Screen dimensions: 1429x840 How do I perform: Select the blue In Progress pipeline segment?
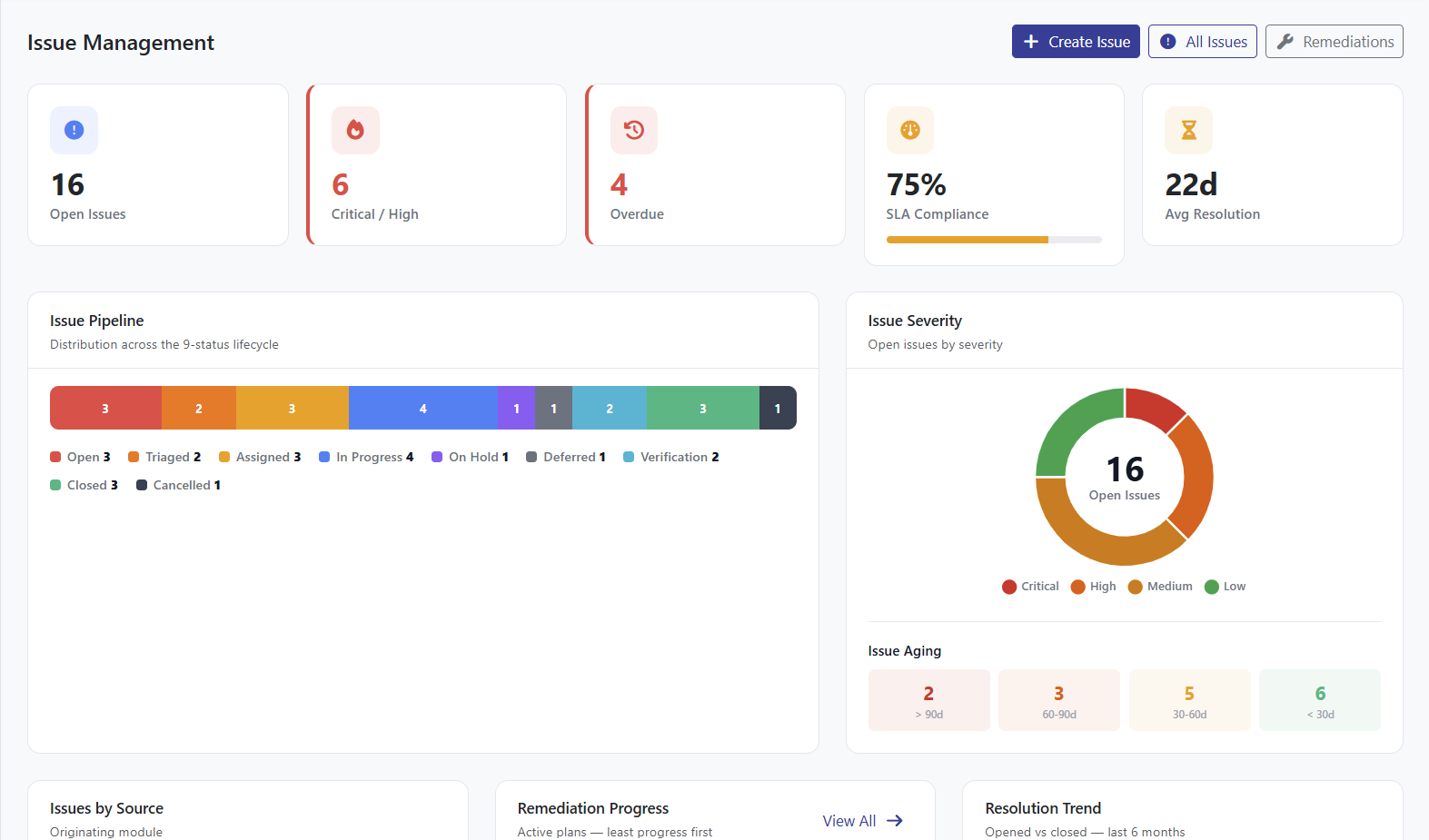[423, 408]
